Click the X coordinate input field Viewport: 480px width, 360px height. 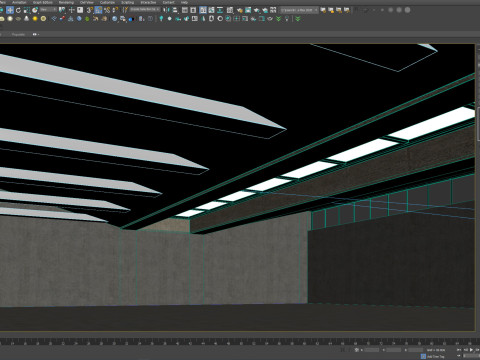372,350
